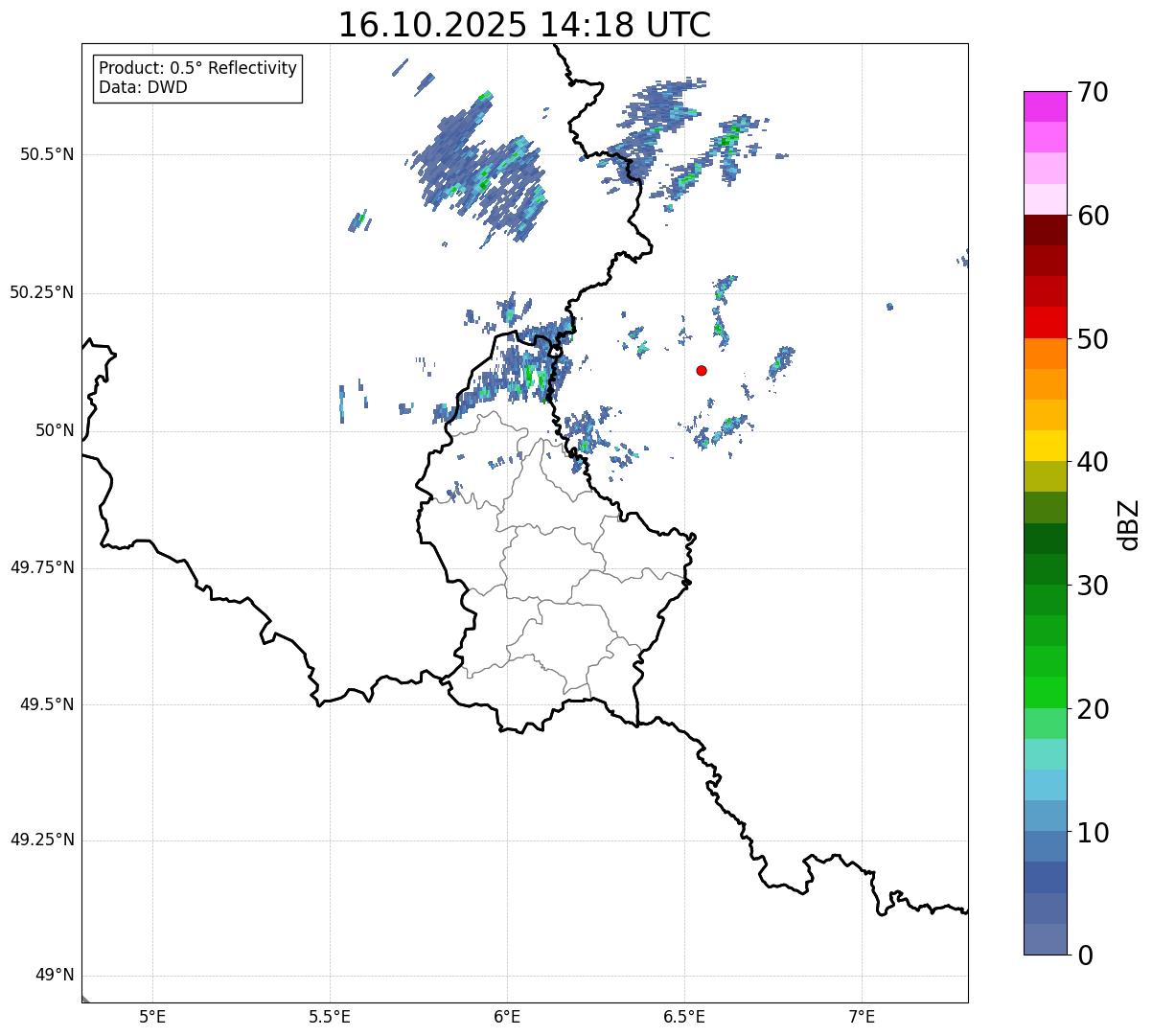Click the 49.25°N latitude label
This screenshot has width=1152, height=1036.
click(x=41, y=840)
